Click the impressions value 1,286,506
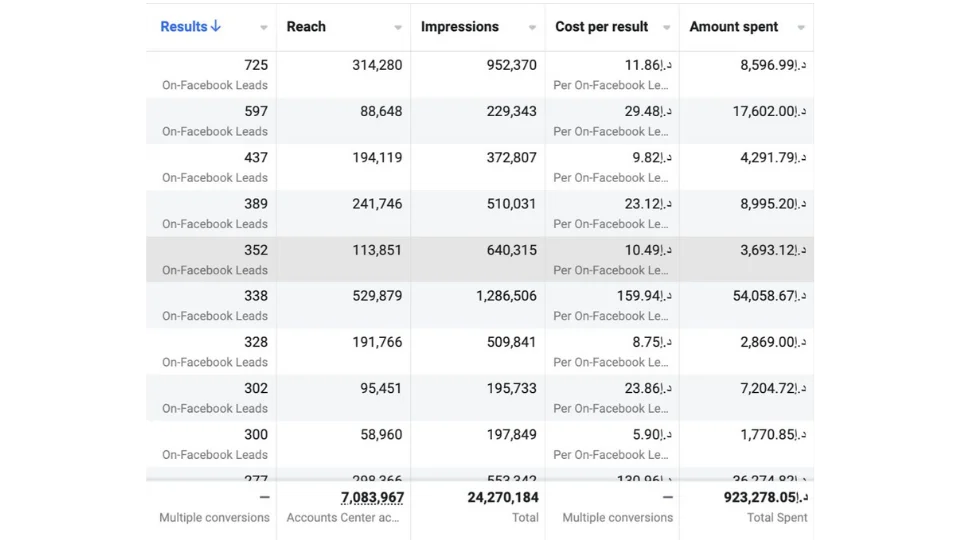 pos(506,296)
